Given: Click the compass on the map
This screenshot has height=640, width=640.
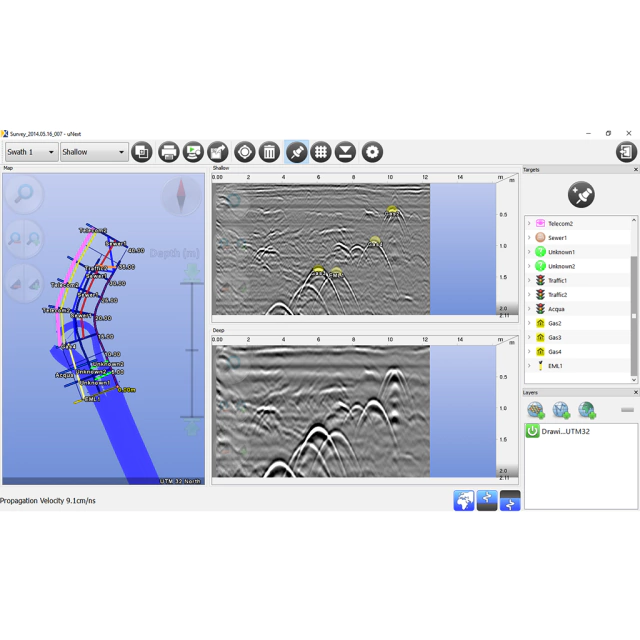Looking at the screenshot, I should pyautogui.click(x=182, y=196).
